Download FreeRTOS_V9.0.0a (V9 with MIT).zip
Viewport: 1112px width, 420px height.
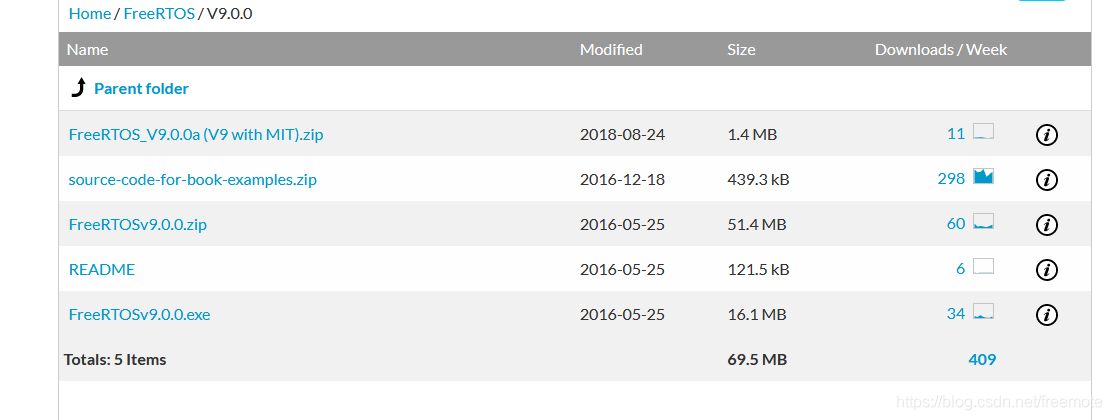(196, 134)
